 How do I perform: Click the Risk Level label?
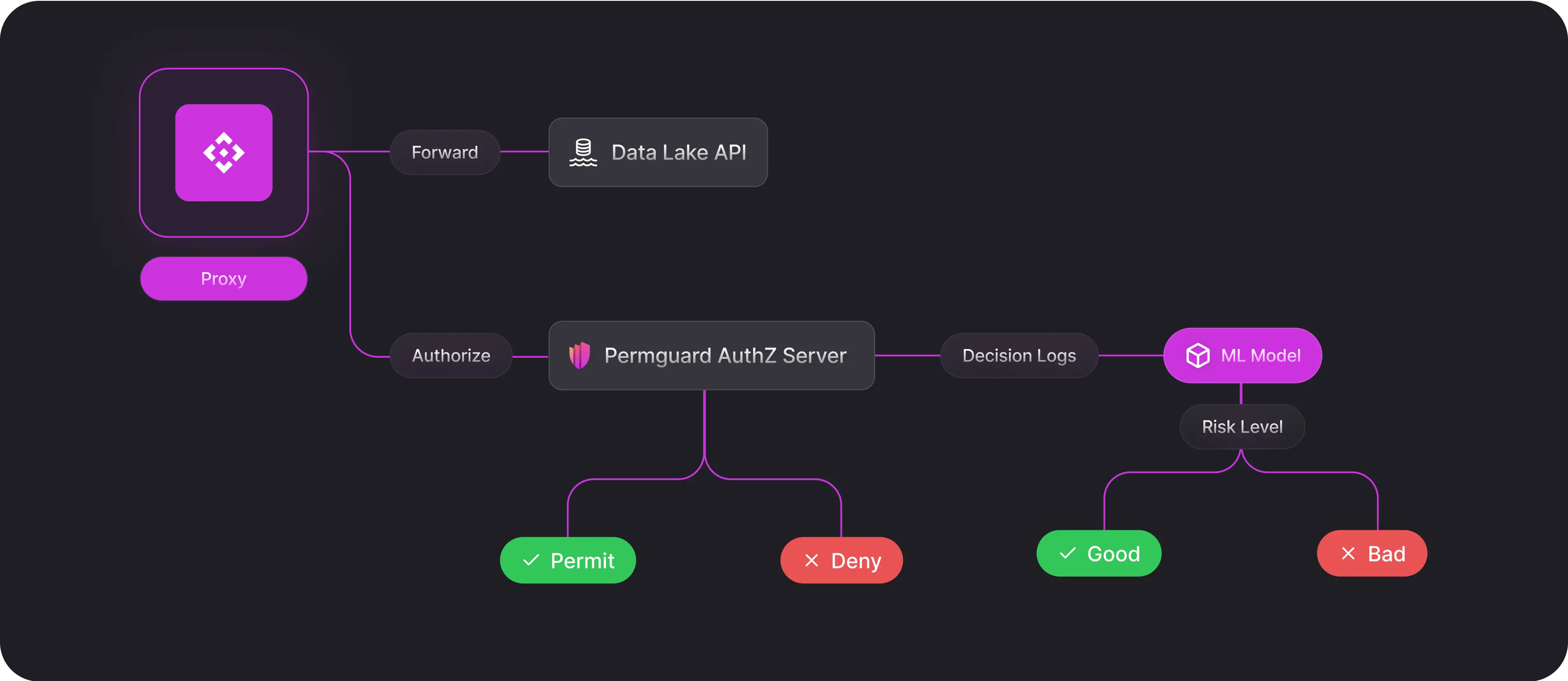coord(1242,427)
